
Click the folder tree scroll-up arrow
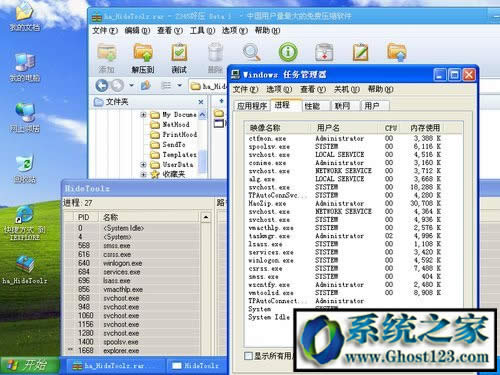pyautogui.click(x=202, y=115)
